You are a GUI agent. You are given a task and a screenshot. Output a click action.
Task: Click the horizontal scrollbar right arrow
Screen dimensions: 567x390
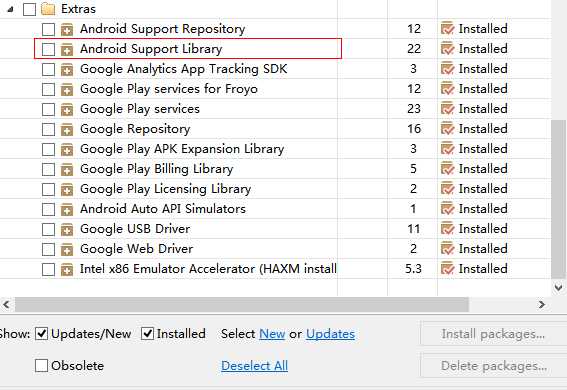point(541,305)
